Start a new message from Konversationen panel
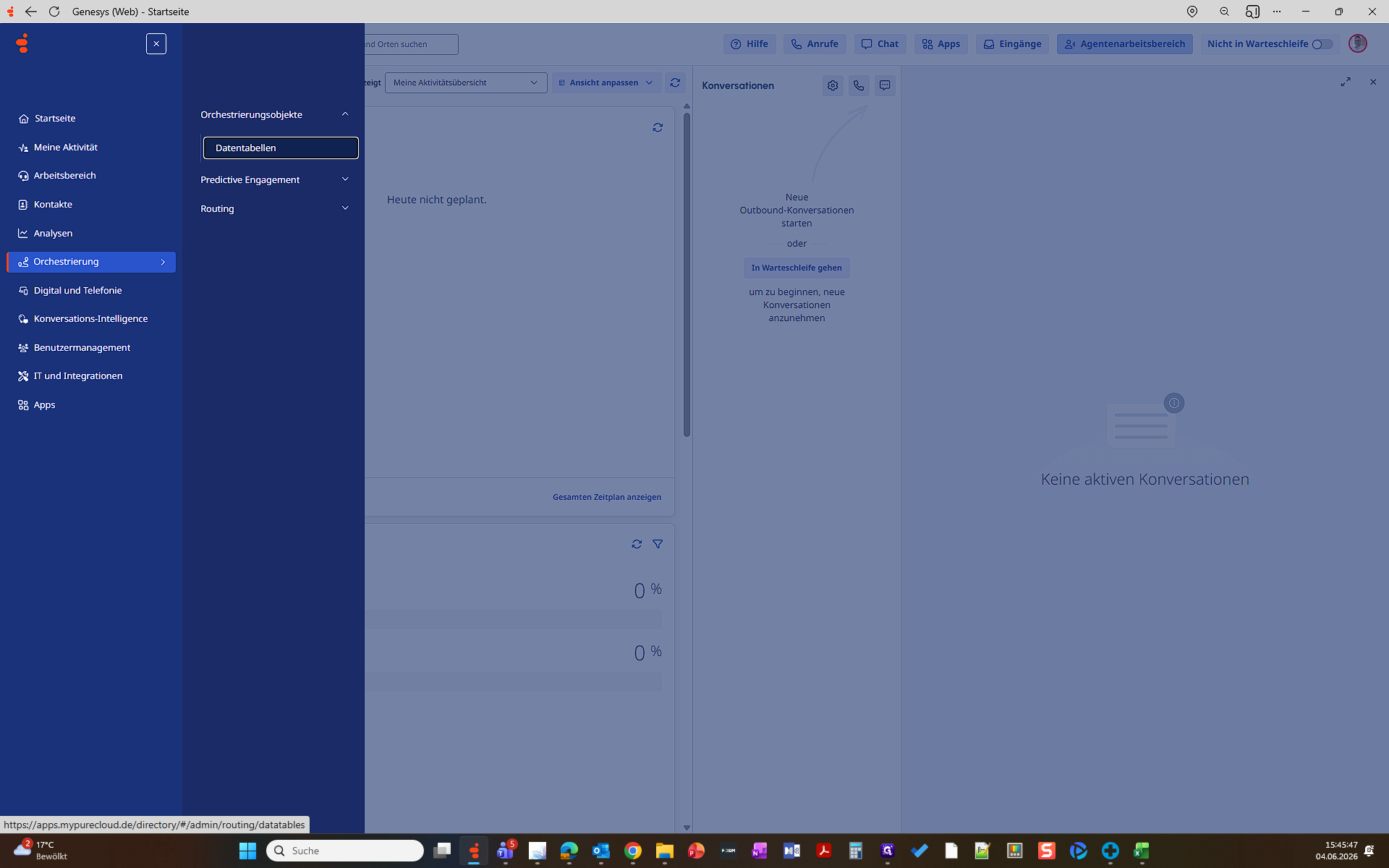 click(x=885, y=85)
